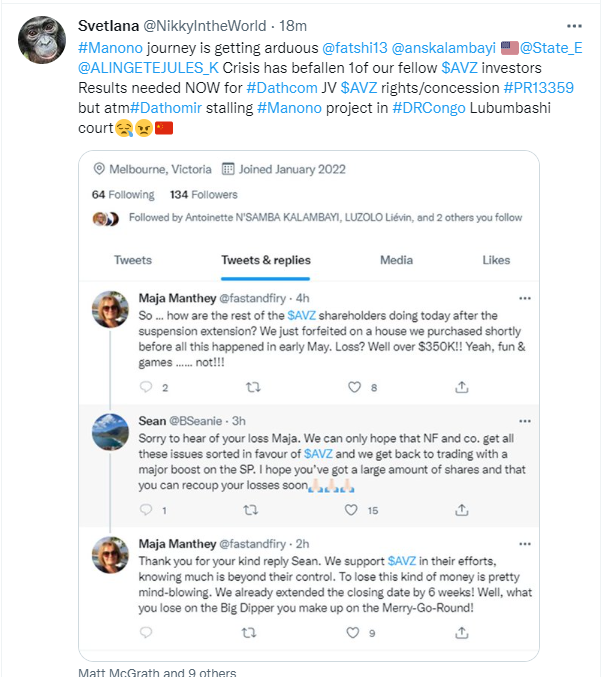
Task: Reply to Sean's tweet
Action: pyautogui.click(x=147, y=510)
